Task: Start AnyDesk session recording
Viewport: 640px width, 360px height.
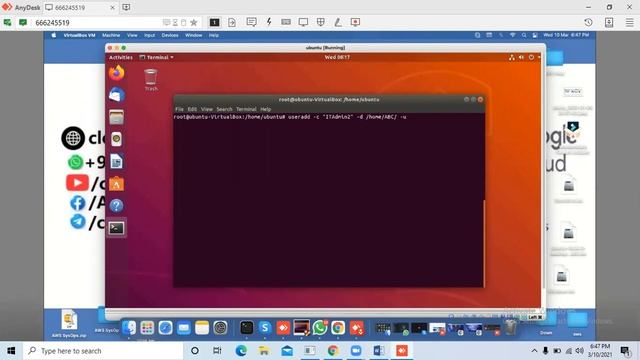Action: [x=355, y=22]
